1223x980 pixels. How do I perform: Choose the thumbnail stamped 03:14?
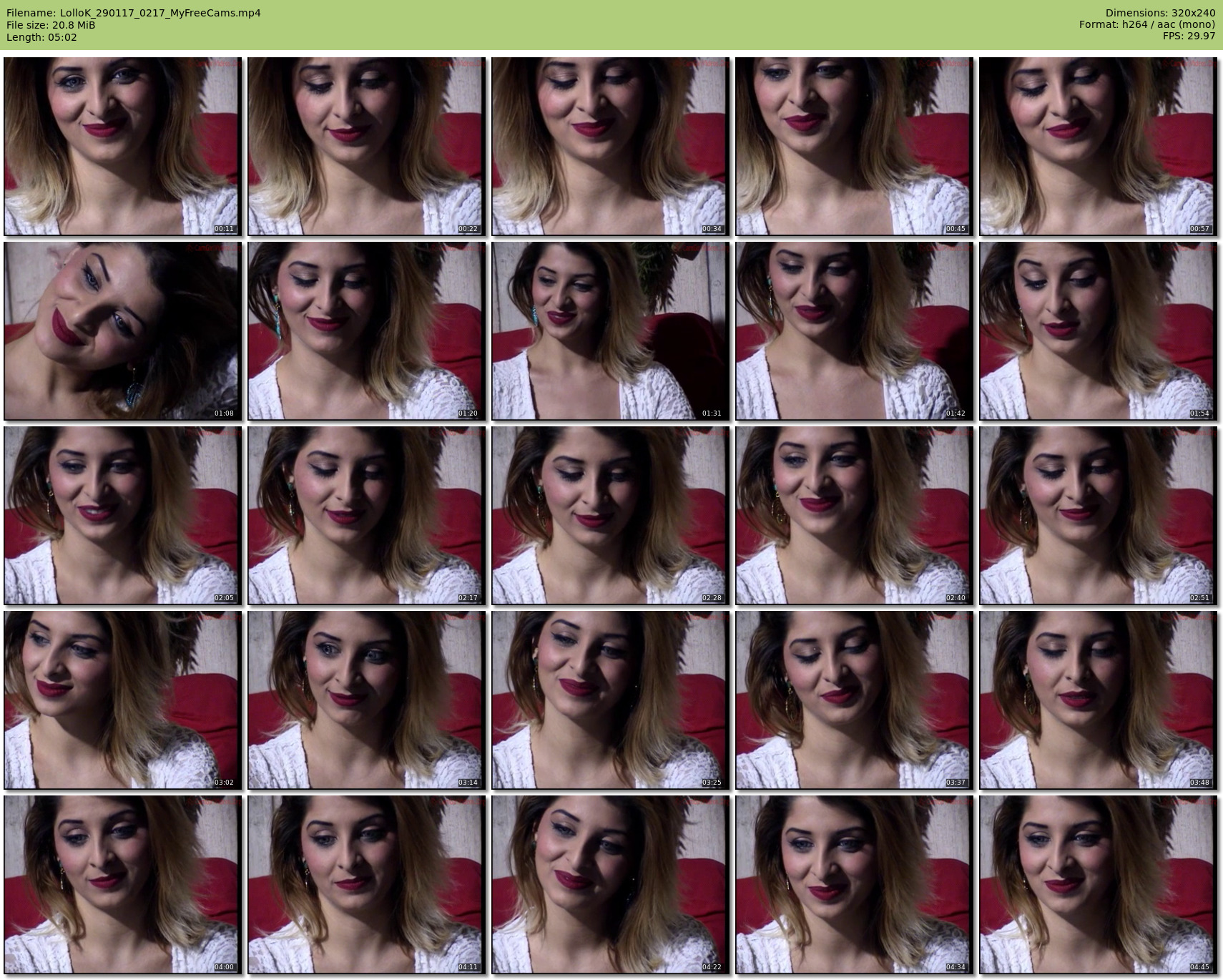pyautogui.click(x=366, y=700)
